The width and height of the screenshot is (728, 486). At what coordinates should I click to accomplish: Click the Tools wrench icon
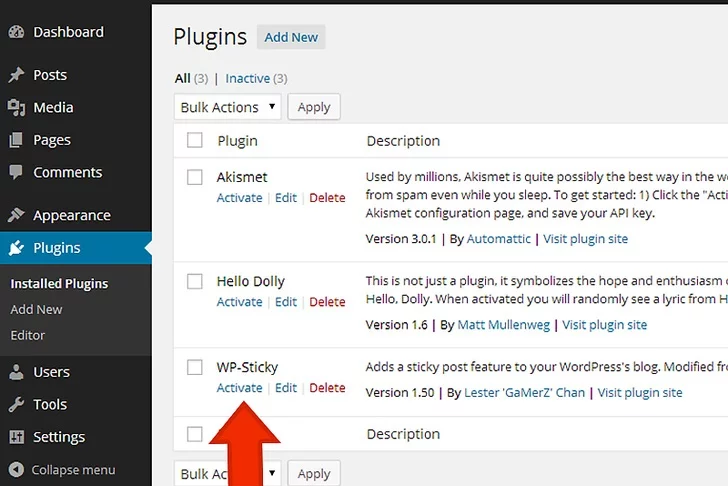coord(16,405)
